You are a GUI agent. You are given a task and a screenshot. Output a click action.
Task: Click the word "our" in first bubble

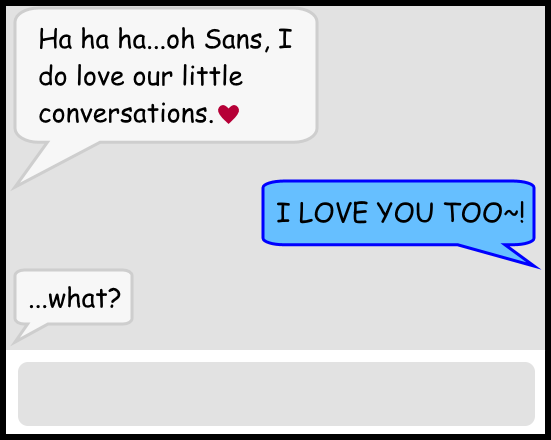[x=153, y=78]
